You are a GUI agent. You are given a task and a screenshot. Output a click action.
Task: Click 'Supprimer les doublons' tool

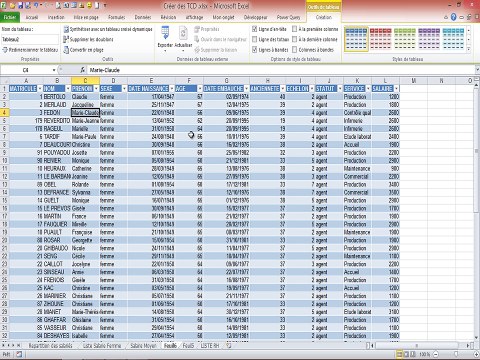[x=89, y=39]
